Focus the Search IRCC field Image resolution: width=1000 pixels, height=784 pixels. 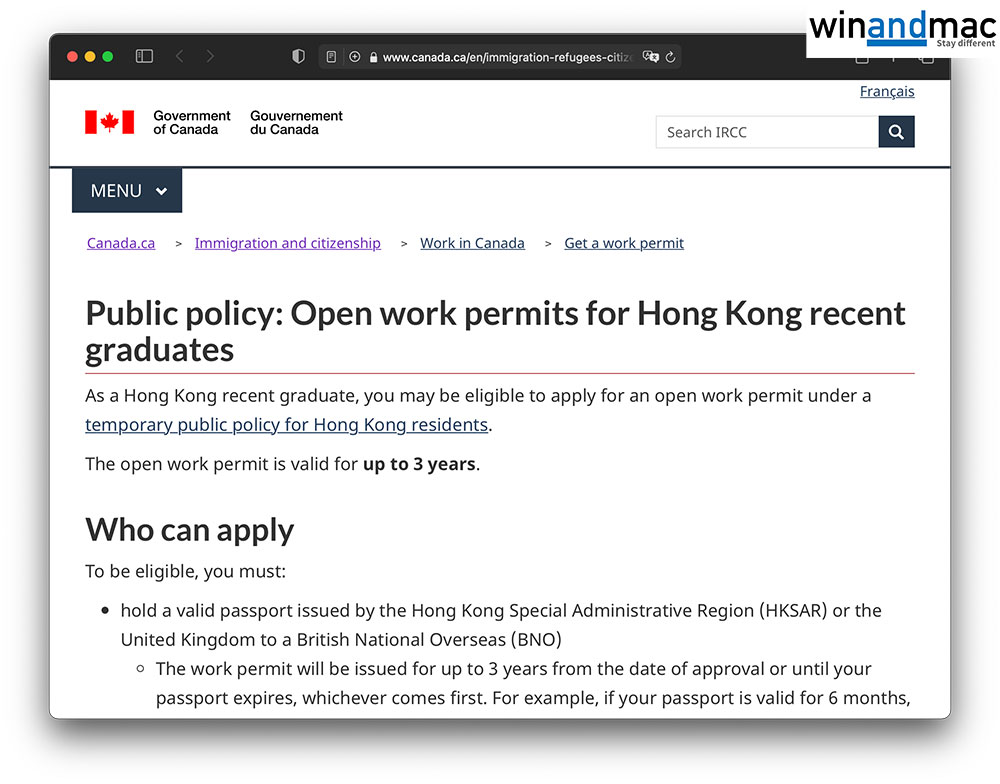766,132
